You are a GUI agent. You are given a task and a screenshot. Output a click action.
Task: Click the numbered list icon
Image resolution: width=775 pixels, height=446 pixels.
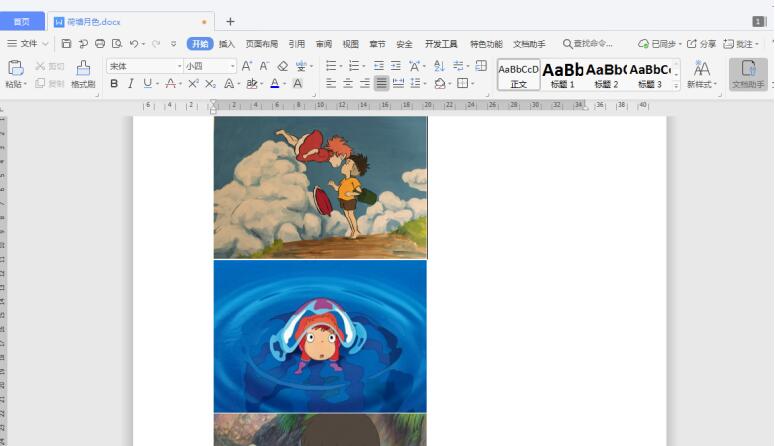(354, 66)
